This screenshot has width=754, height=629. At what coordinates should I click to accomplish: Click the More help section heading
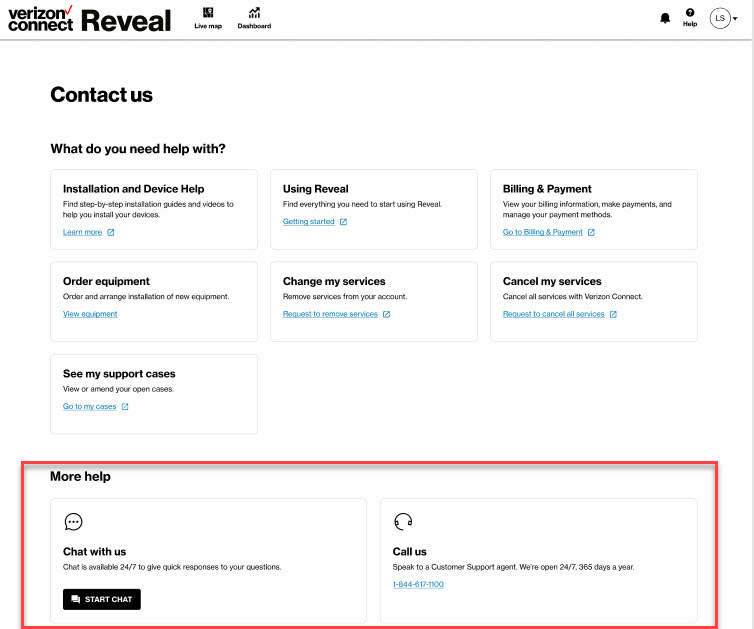(80, 477)
